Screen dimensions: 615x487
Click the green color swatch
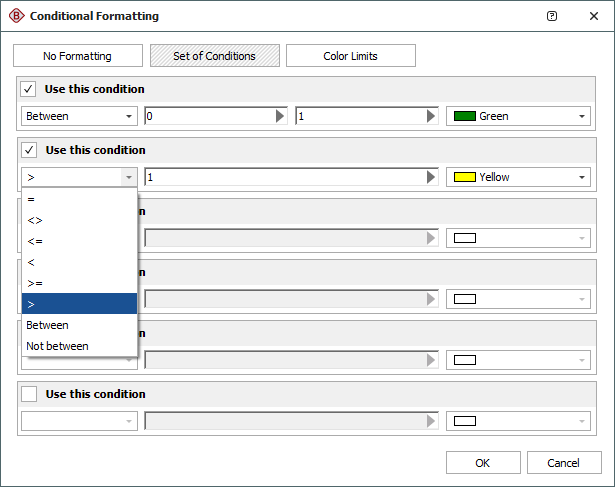pyautogui.click(x=464, y=116)
